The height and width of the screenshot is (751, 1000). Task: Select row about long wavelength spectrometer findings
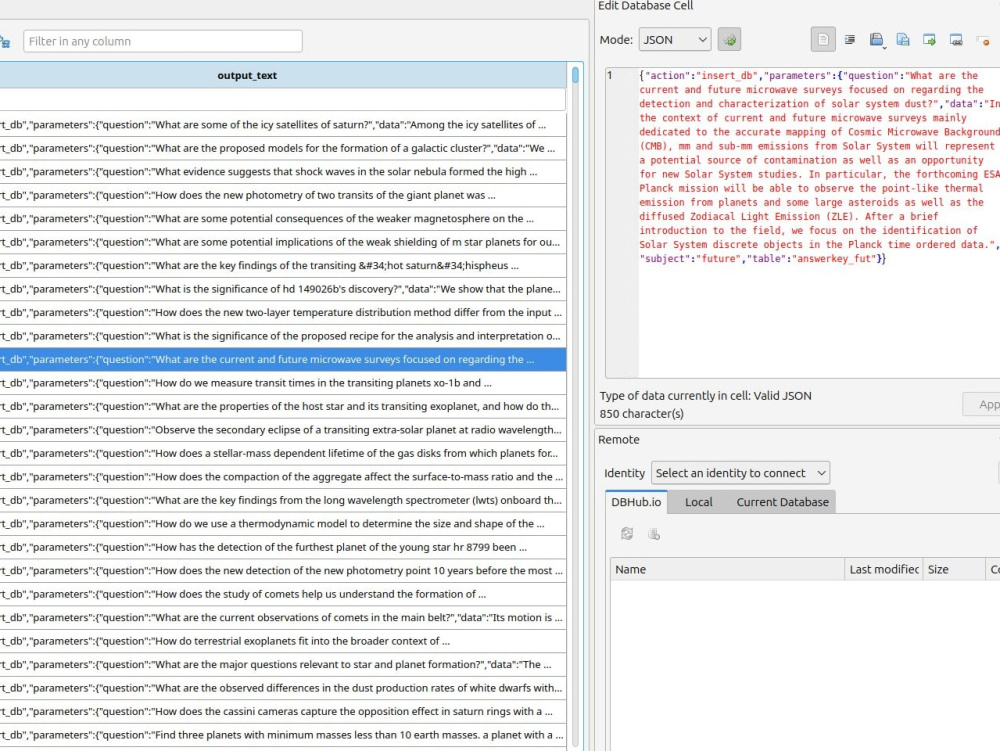coord(283,500)
